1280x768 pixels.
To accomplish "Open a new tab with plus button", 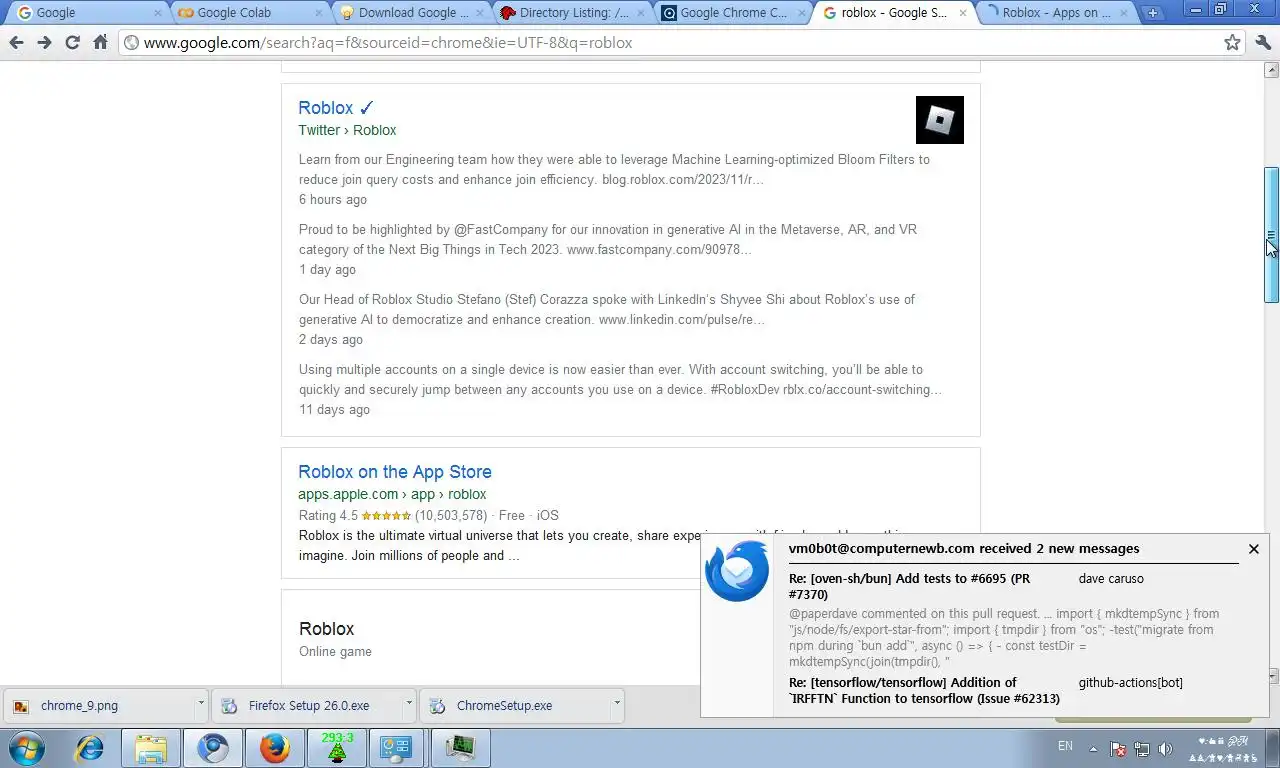I will coord(1153,13).
